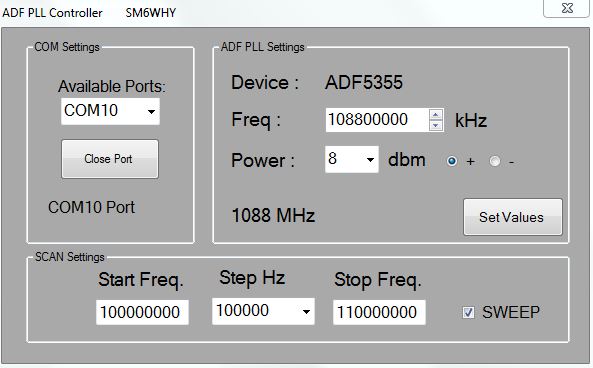Click the kHz unit label
Screen dimensions: 593x368
(x=471, y=121)
